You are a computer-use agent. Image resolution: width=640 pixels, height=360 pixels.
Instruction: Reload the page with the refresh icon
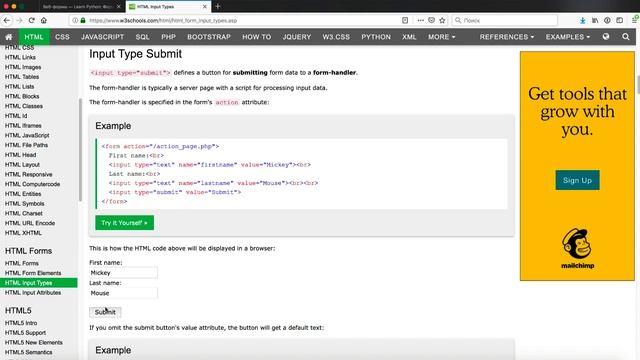[x=31, y=20]
